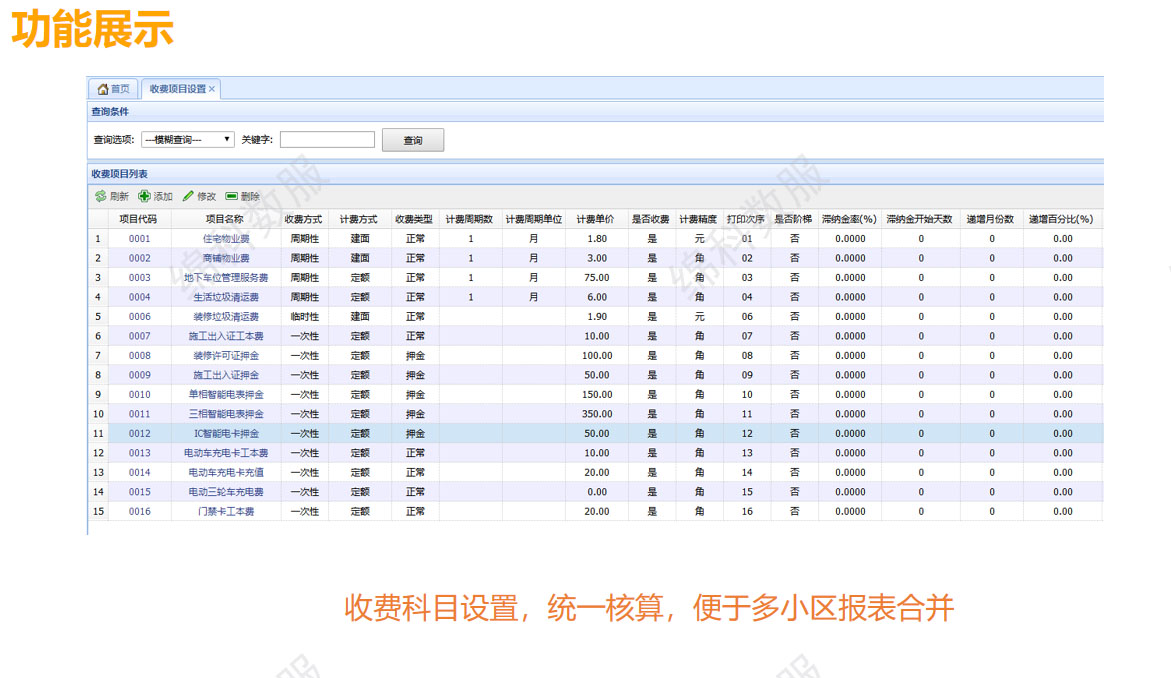Select the 地下车位管理服务费 row name

pos(226,278)
